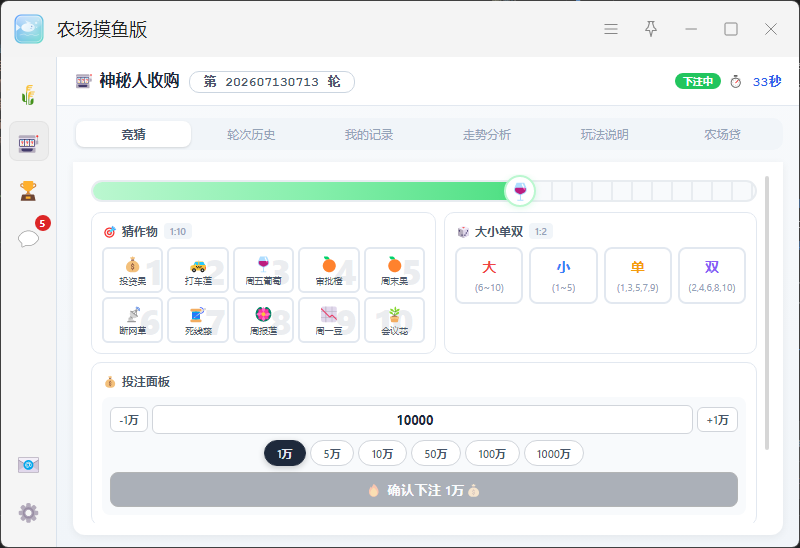Click the 1:2 odds label

pos(540,232)
